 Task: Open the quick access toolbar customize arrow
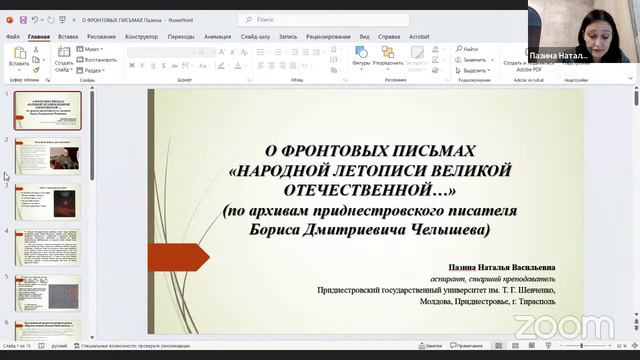74,20
